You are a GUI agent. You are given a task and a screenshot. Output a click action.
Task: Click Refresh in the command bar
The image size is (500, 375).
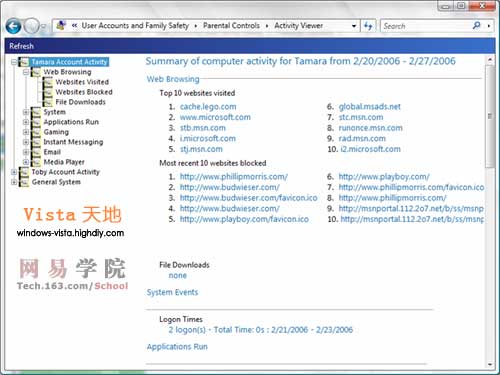[21, 46]
